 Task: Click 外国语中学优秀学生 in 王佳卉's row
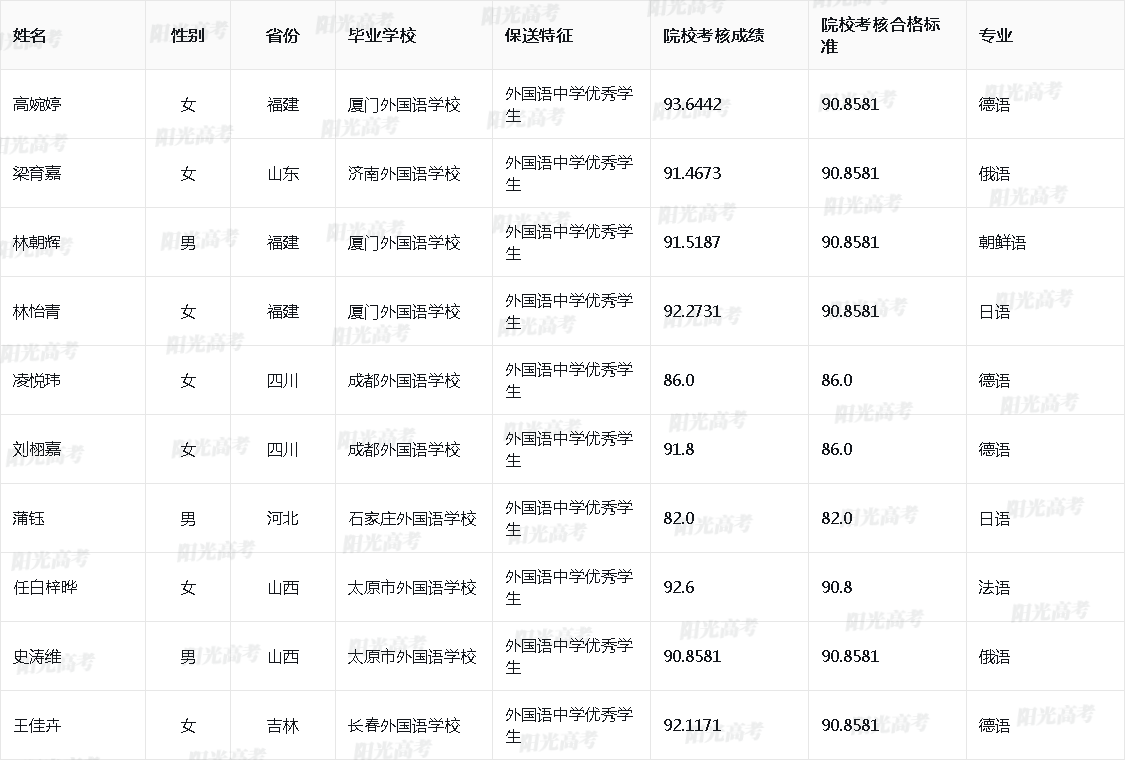pos(569,726)
